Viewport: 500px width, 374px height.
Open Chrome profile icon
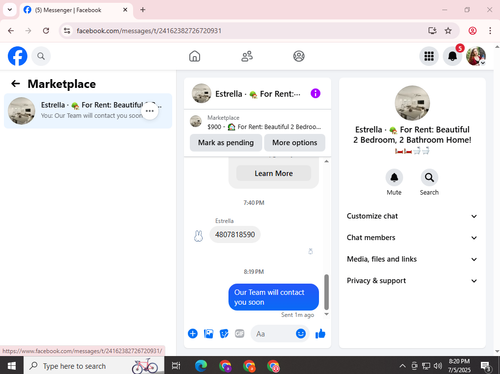point(472,31)
